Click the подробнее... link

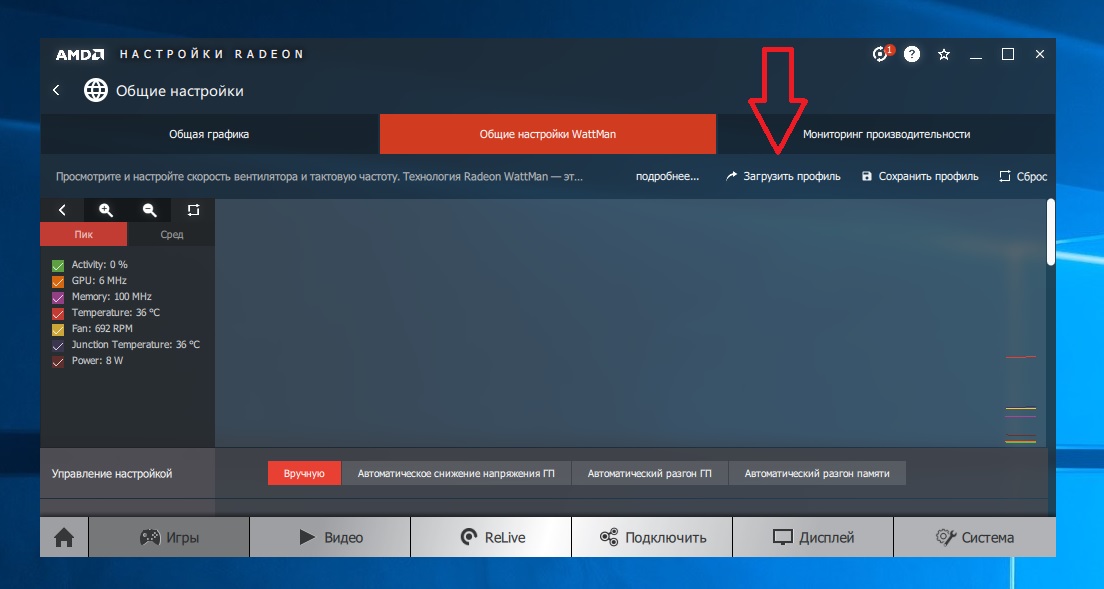[667, 177]
